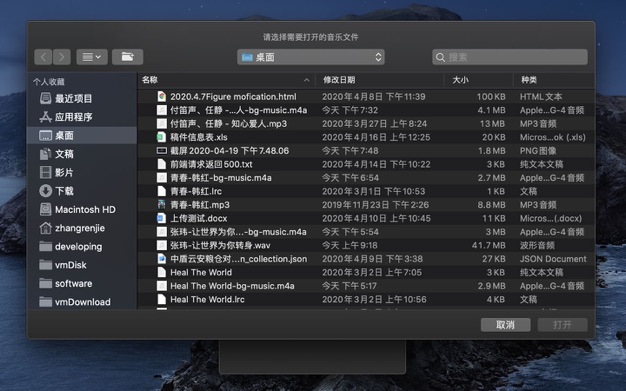Viewport: 626px width, 391px height.
Task: Click the document icon of Heal The World text file
Action: [x=161, y=272]
